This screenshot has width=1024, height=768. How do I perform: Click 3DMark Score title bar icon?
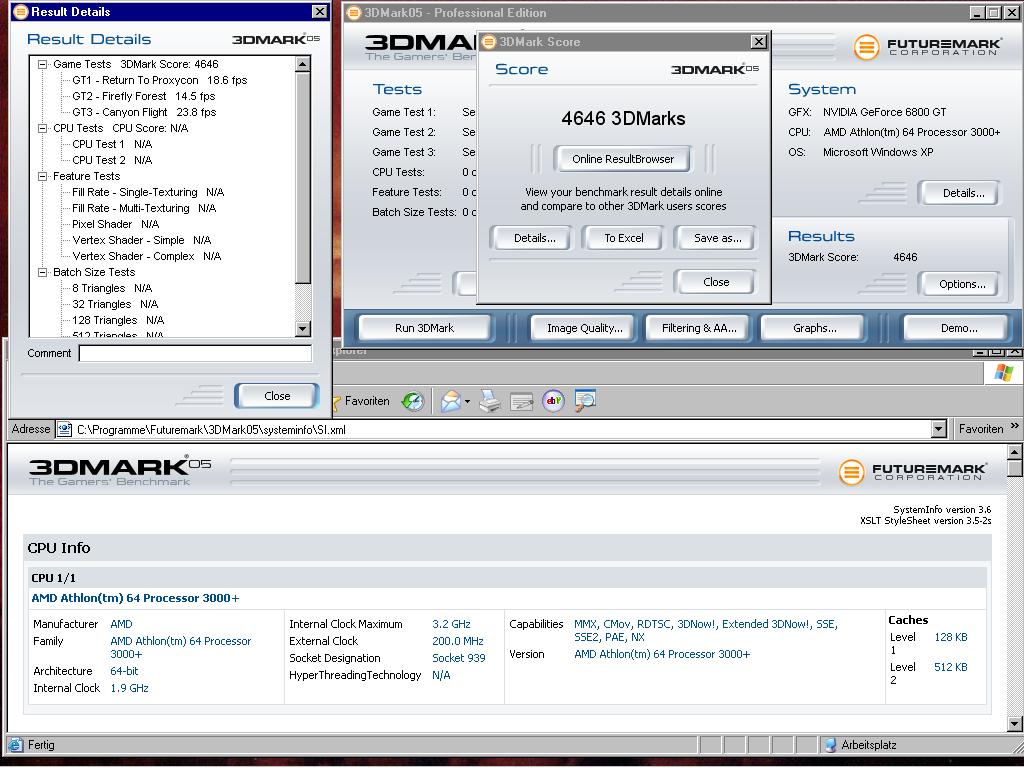(488, 42)
